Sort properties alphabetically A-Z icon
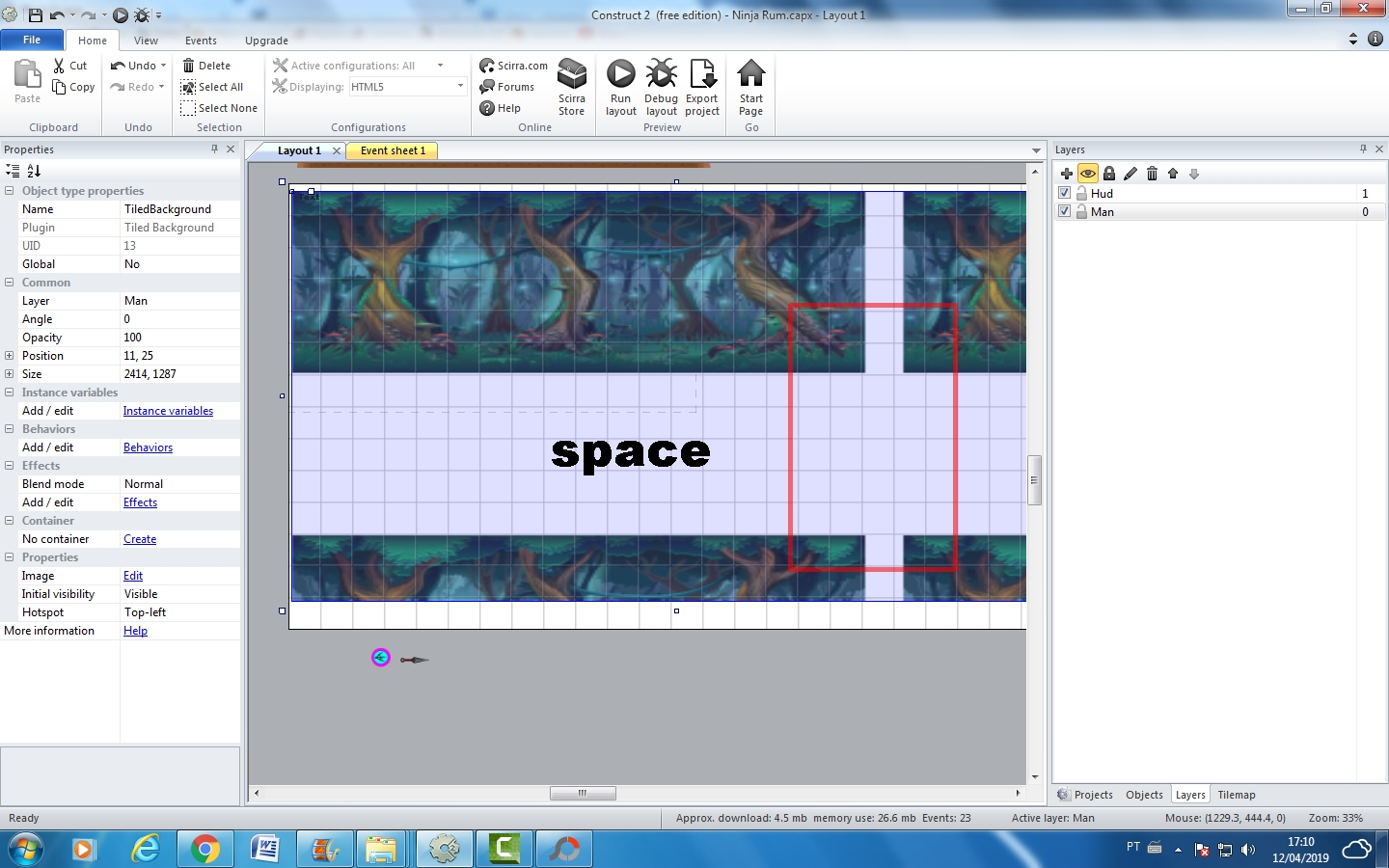This screenshot has width=1389, height=868. point(34,171)
